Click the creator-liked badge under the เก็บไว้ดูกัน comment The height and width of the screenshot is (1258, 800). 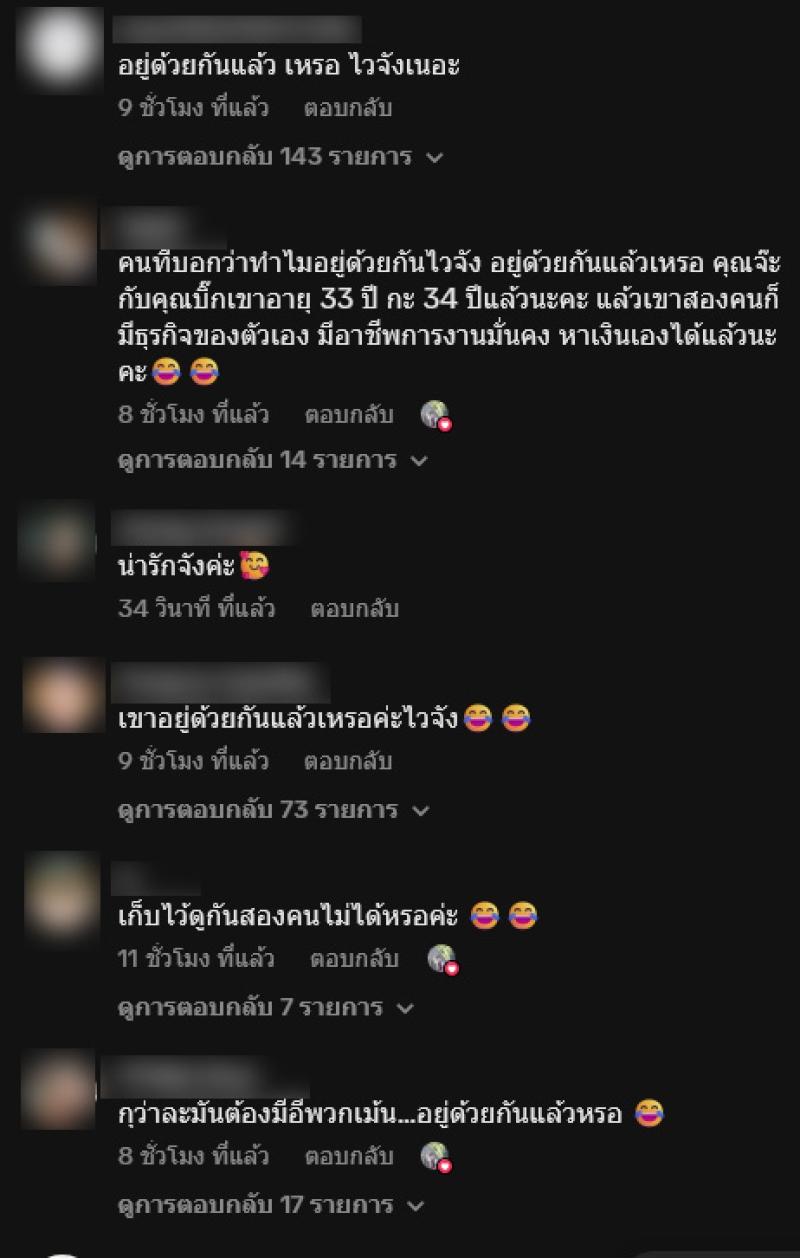(442, 960)
